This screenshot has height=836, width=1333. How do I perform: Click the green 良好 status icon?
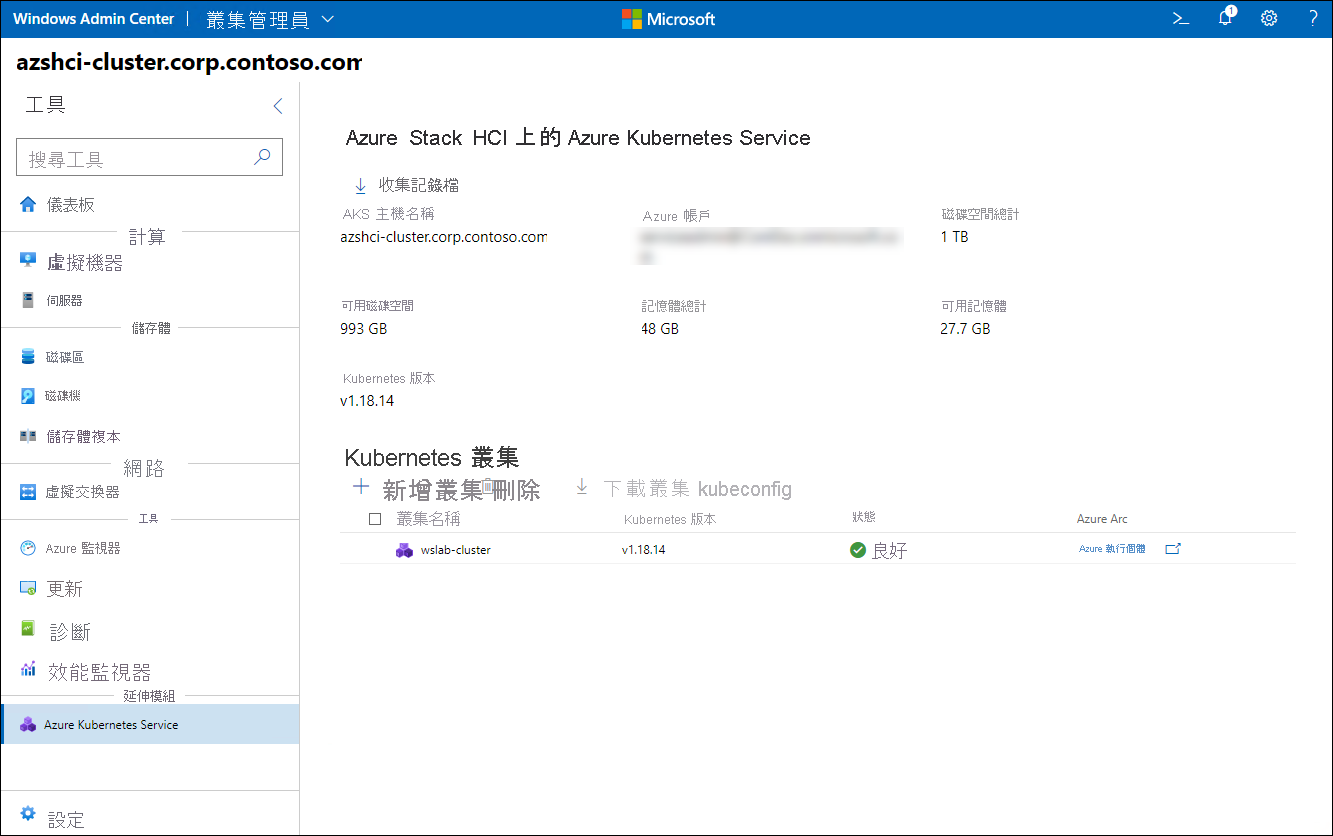857,550
